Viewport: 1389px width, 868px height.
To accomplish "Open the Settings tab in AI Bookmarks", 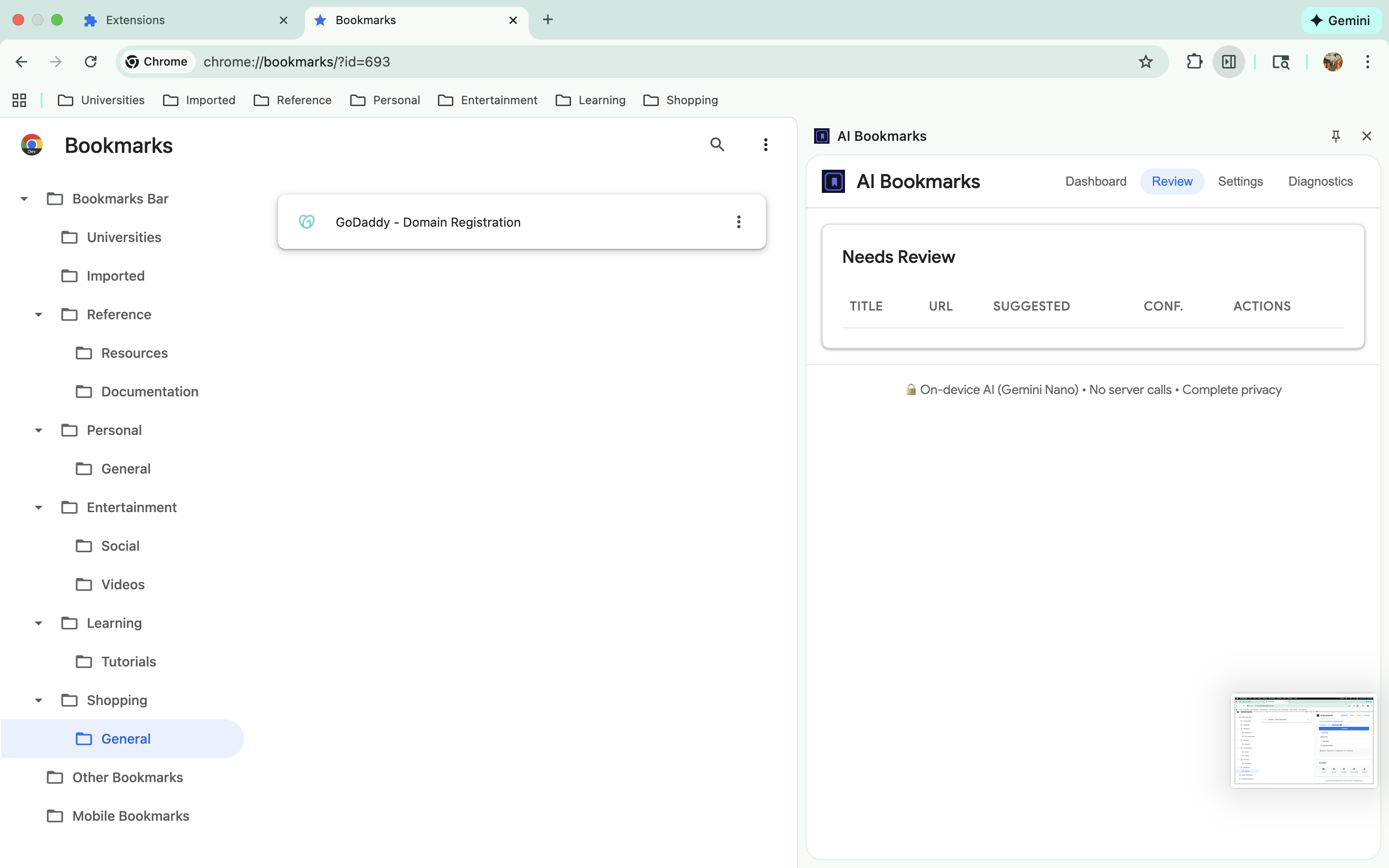I will click(1240, 181).
